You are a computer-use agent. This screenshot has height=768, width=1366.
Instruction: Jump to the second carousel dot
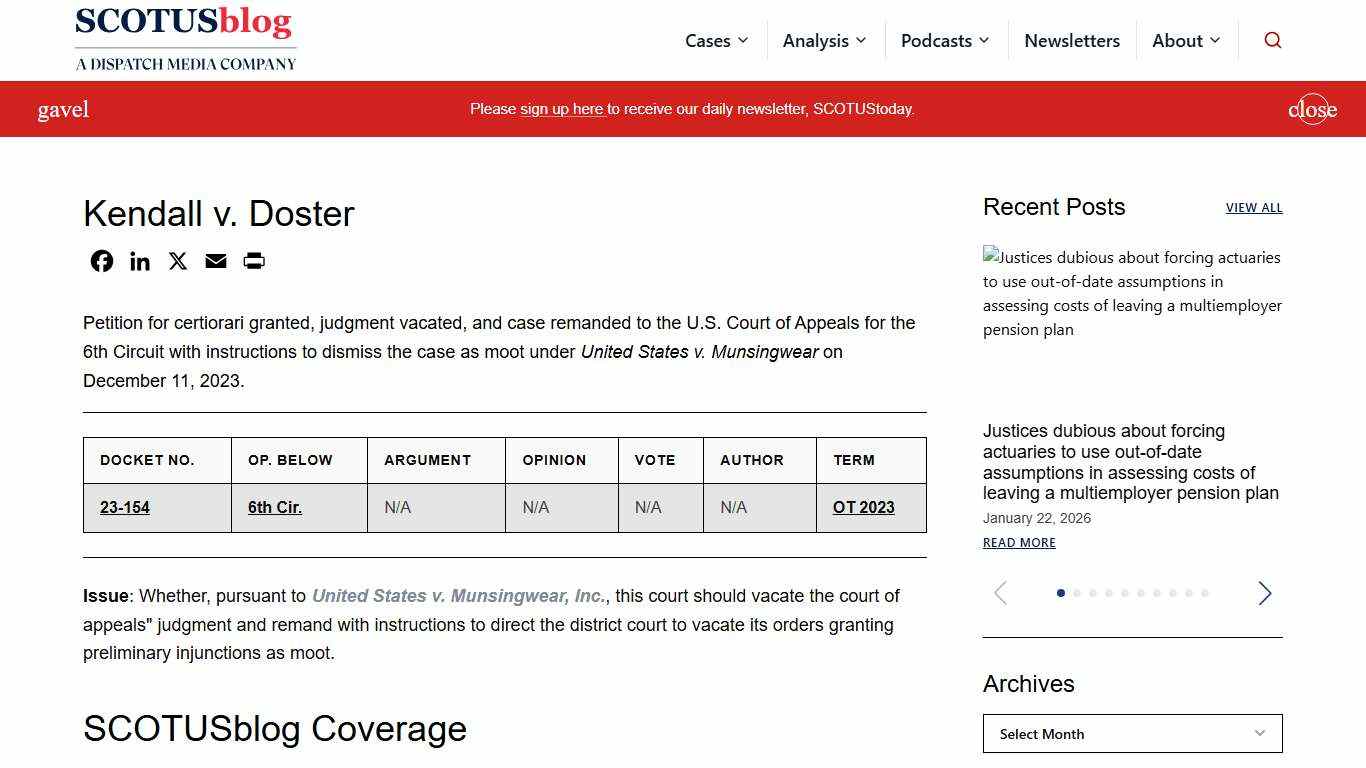[x=1077, y=593]
